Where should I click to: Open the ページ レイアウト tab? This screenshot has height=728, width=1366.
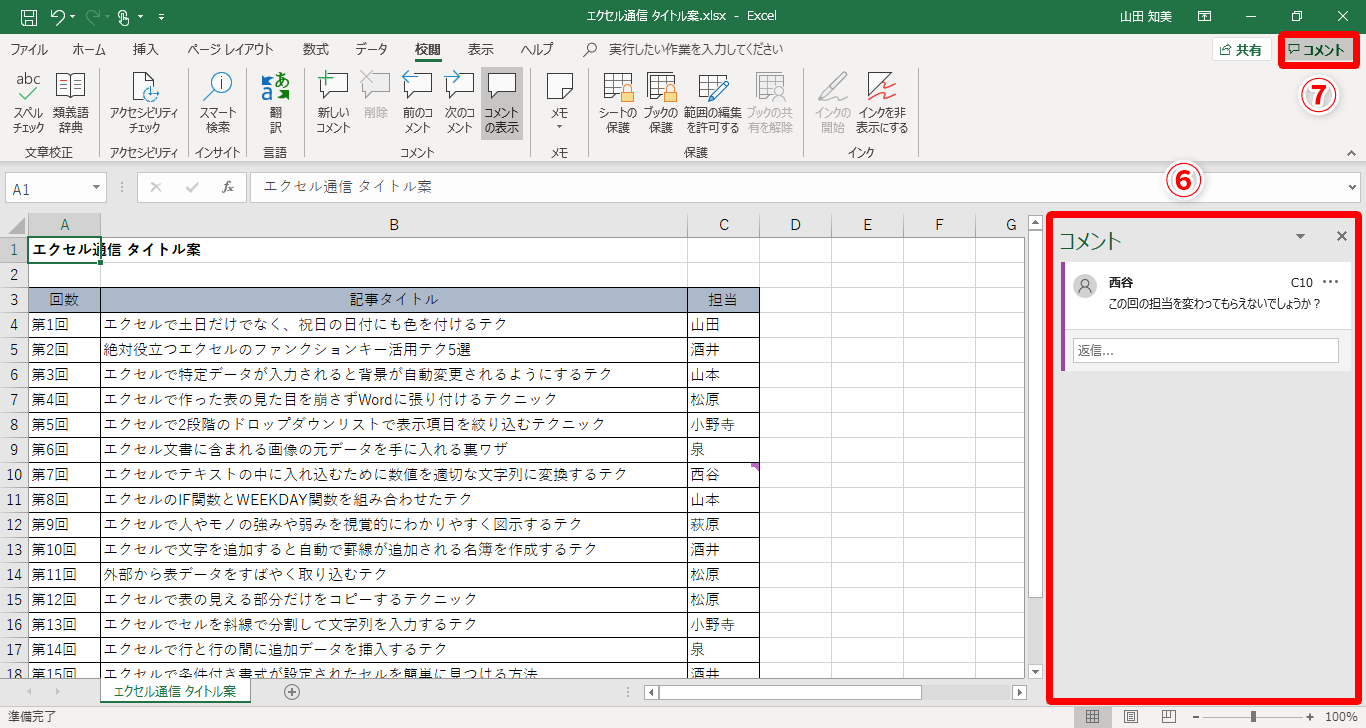point(230,49)
